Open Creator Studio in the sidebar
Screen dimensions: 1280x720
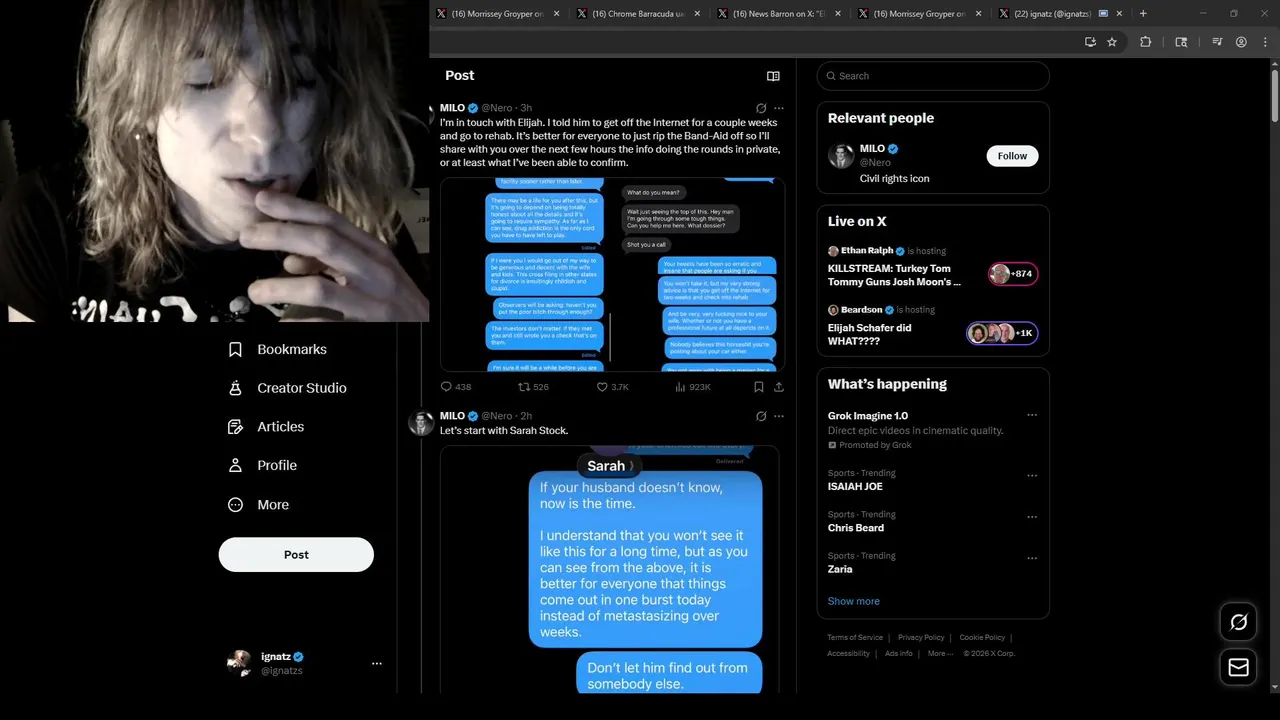click(x=288, y=388)
